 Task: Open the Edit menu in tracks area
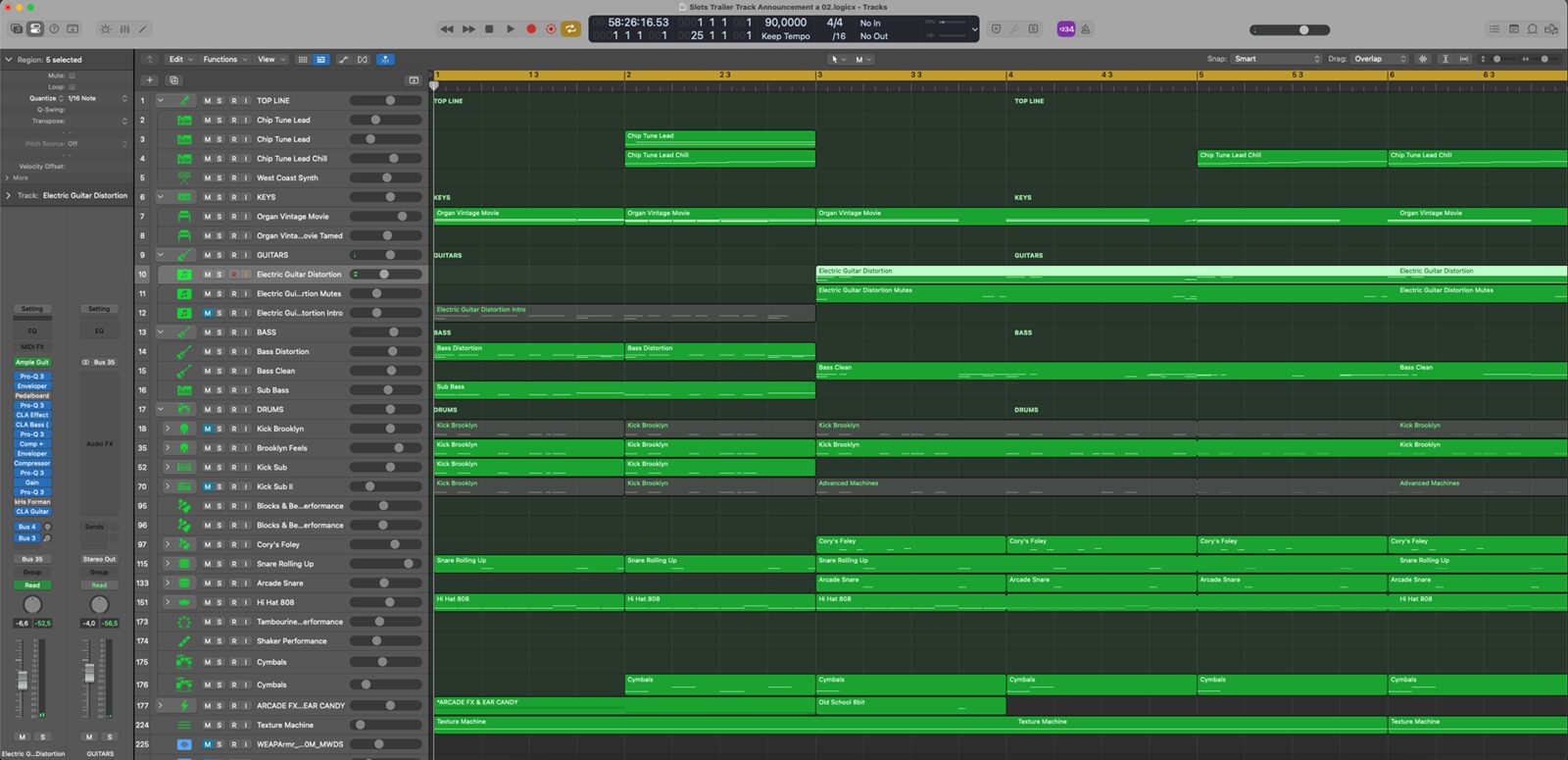tap(179, 59)
